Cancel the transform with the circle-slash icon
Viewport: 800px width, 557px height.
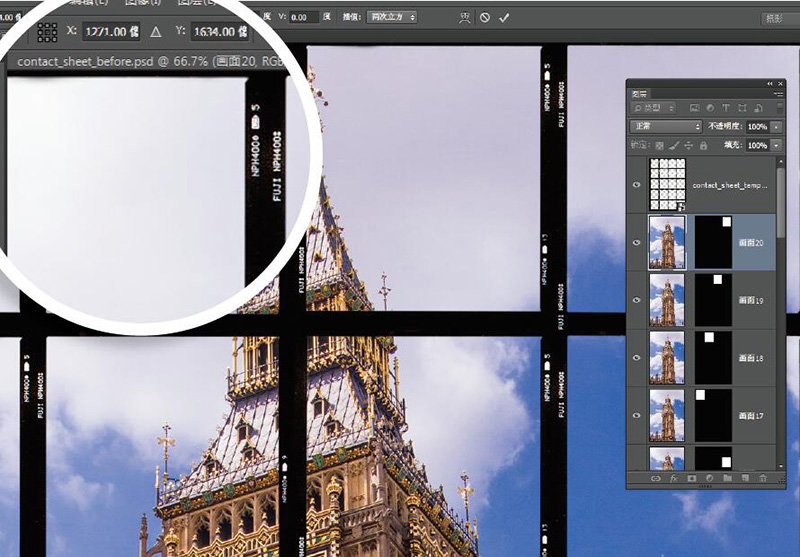point(485,17)
